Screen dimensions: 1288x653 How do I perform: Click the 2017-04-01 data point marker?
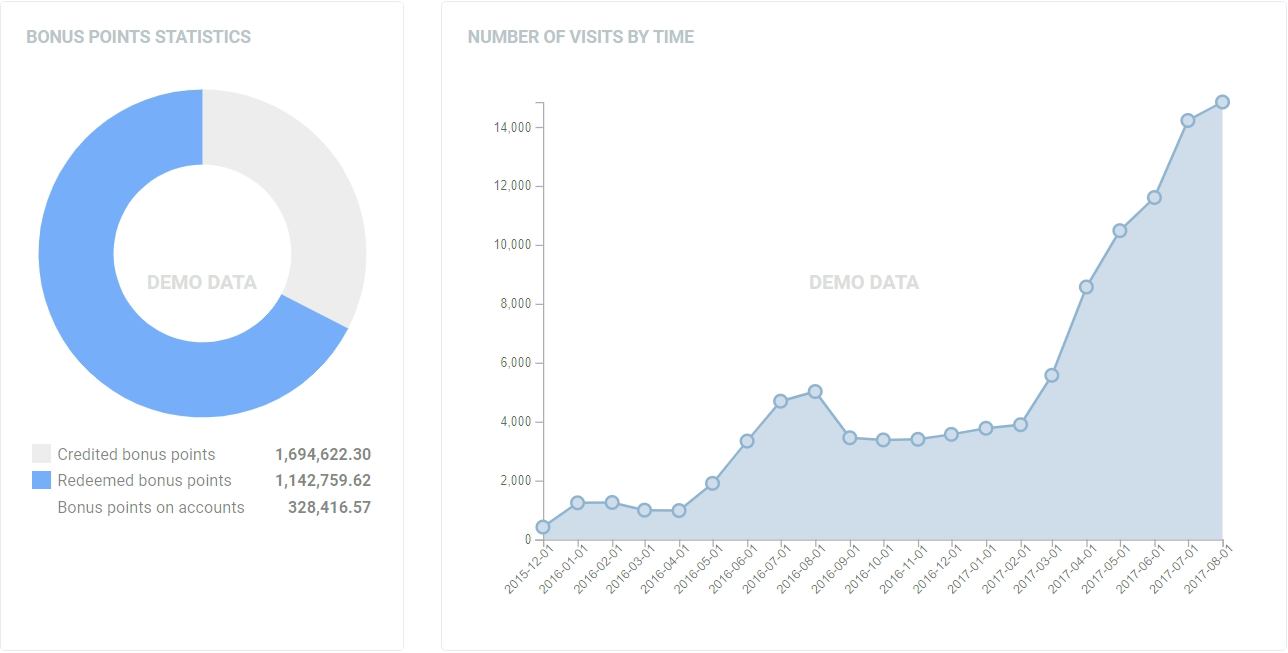click(x=1086, y=287)
